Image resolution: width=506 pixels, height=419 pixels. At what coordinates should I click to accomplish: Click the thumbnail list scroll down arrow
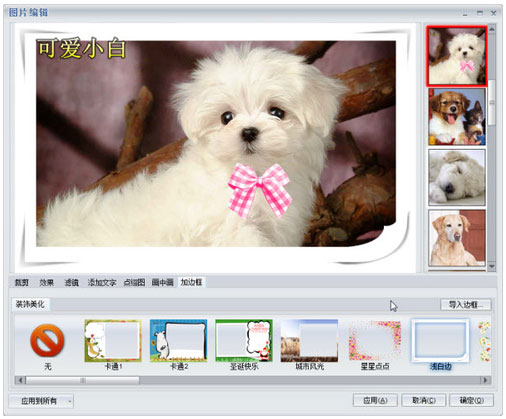pyautogui.click(x=492, y=267)
